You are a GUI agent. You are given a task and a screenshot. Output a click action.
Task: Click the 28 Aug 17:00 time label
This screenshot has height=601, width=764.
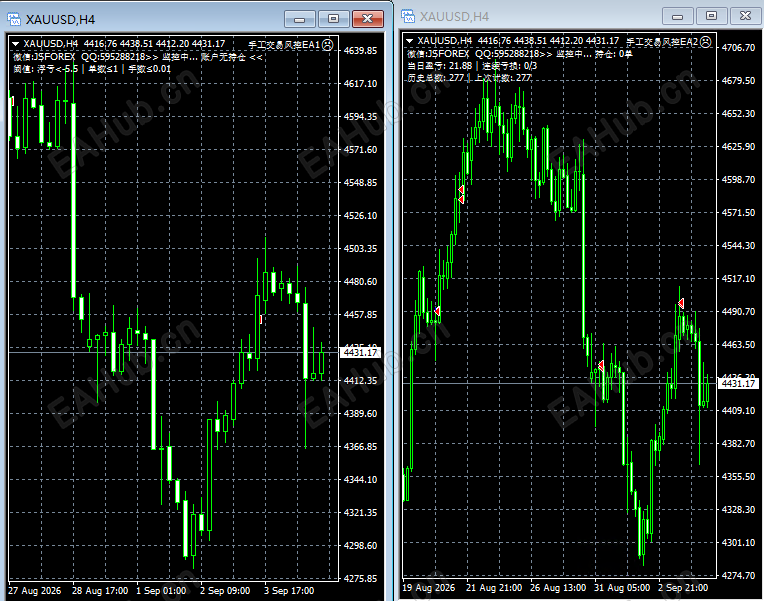[x=100, y=591]
